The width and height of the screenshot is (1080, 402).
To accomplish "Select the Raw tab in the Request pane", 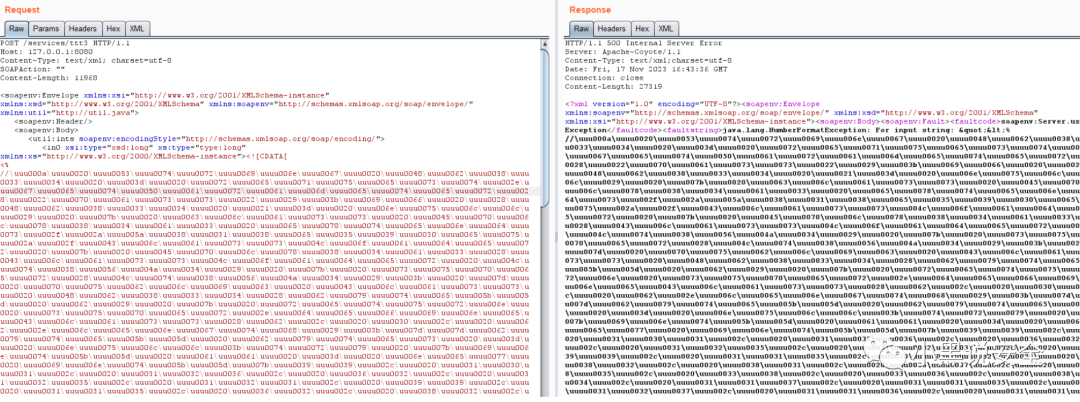I will pyautogui.click(x=15, y=29).
